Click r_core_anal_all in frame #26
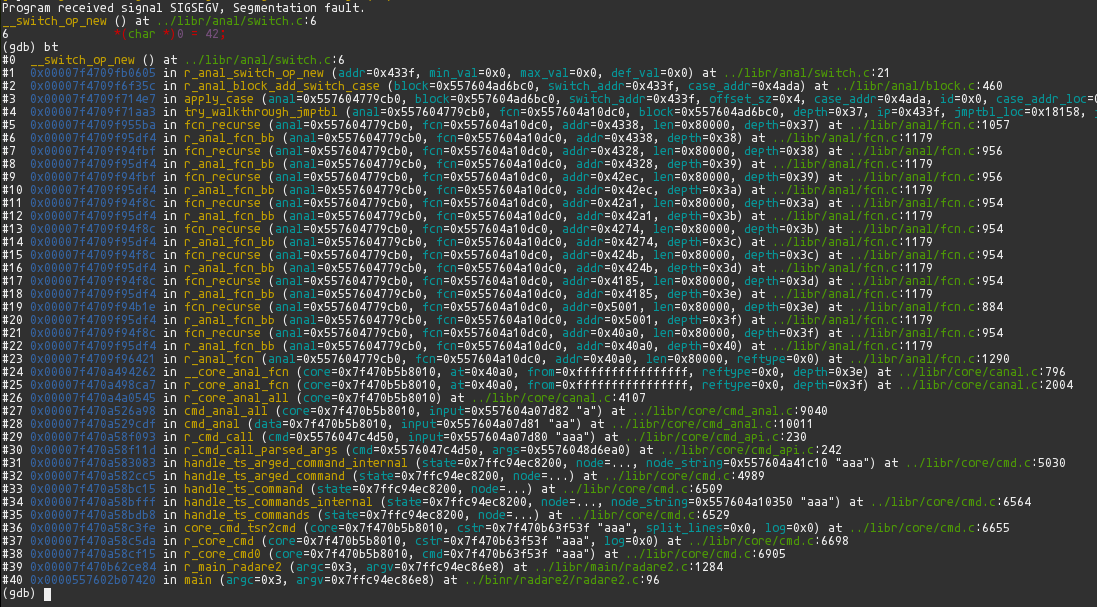Image resolution: width=1097 pixels, height=607 pixels. (x=236, y=398)
